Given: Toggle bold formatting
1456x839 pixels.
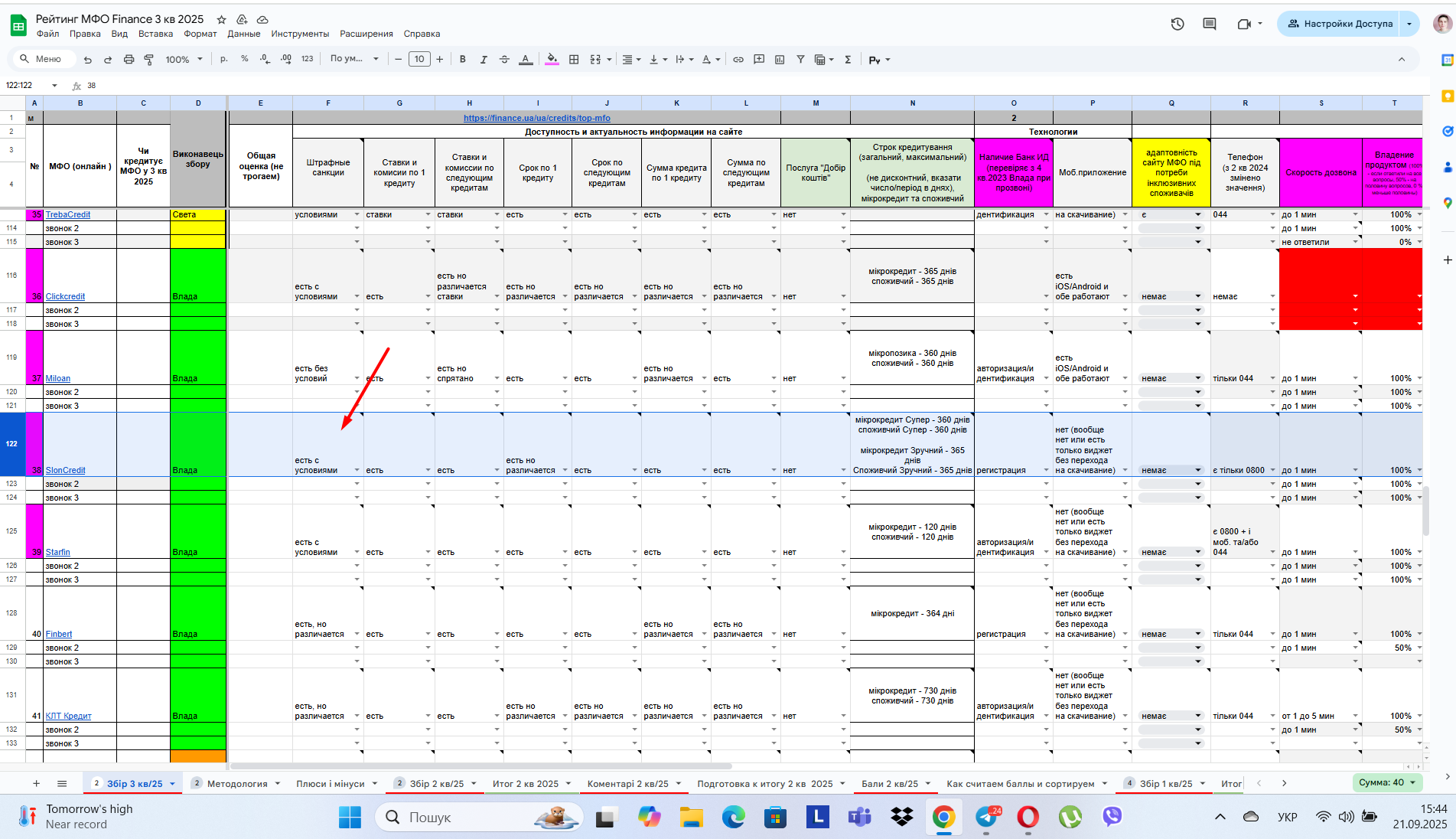Looking at the screenshot, I should 462,59.
